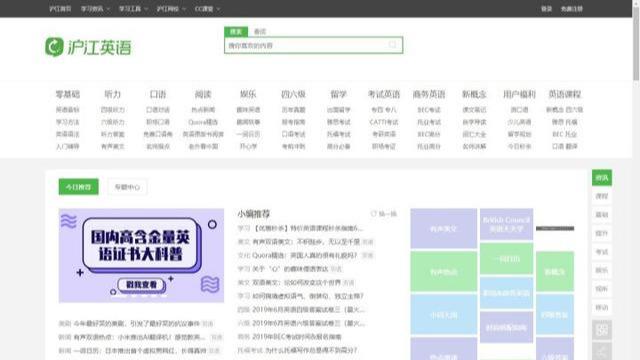Select the 娱乐 item in right sidebar

(x=602, y=270)
